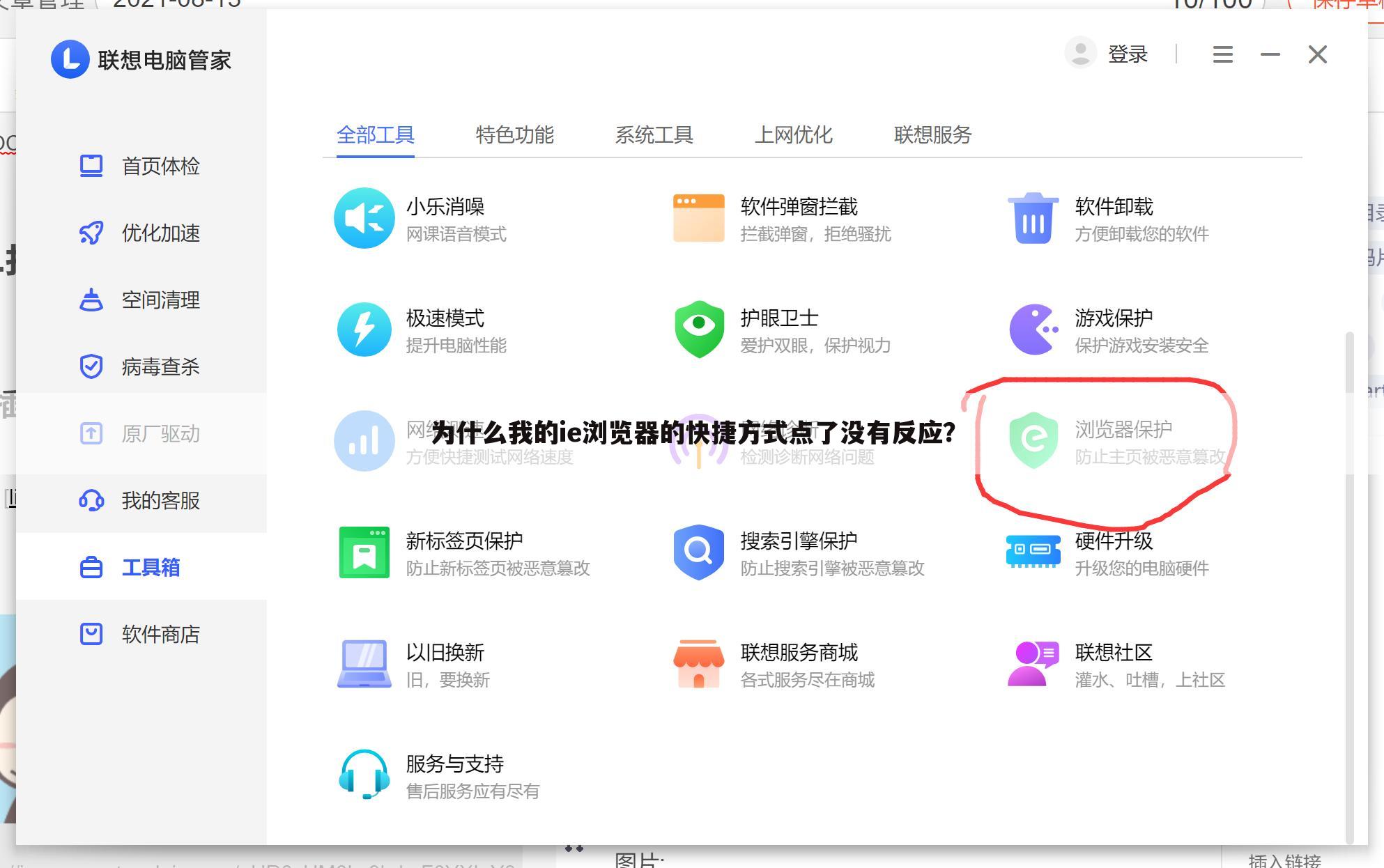Click the 检测诊断网络问题 description text

(x=808, y=457)
